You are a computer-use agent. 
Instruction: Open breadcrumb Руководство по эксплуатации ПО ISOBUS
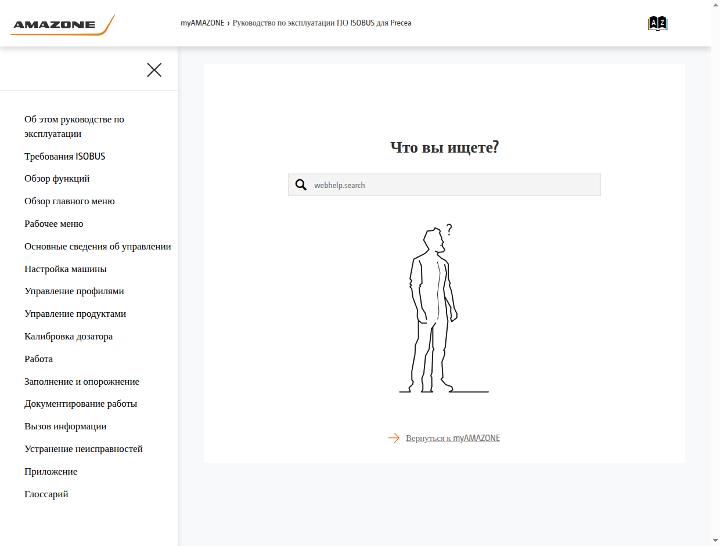(x=322, y=23)
